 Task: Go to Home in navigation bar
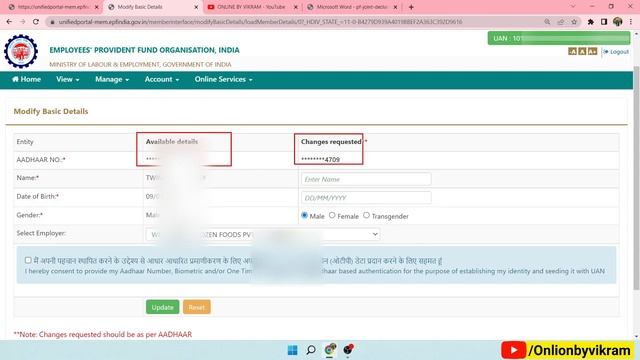point(27,80)
